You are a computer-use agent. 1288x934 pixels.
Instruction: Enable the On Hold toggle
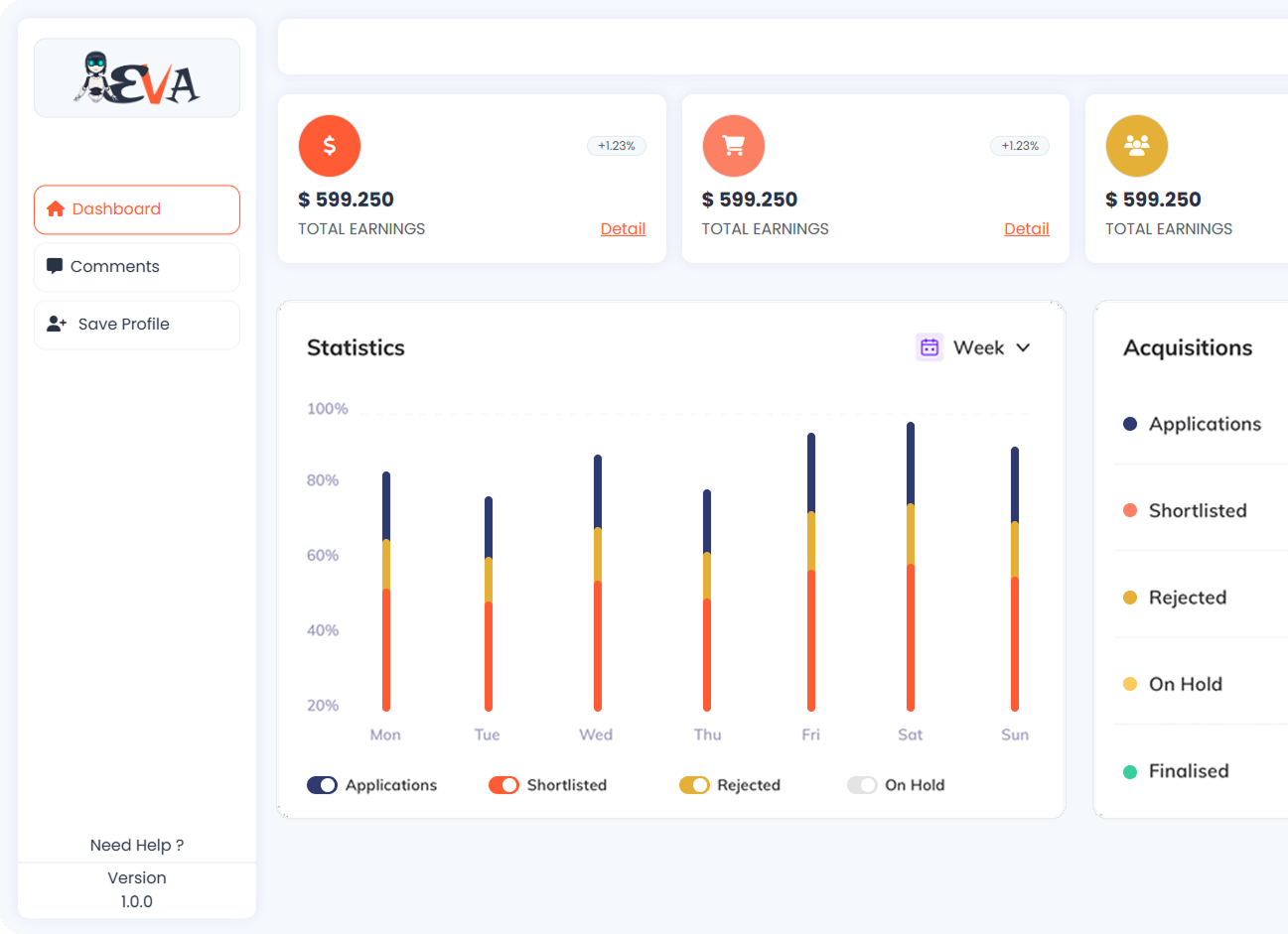point(862,785)
